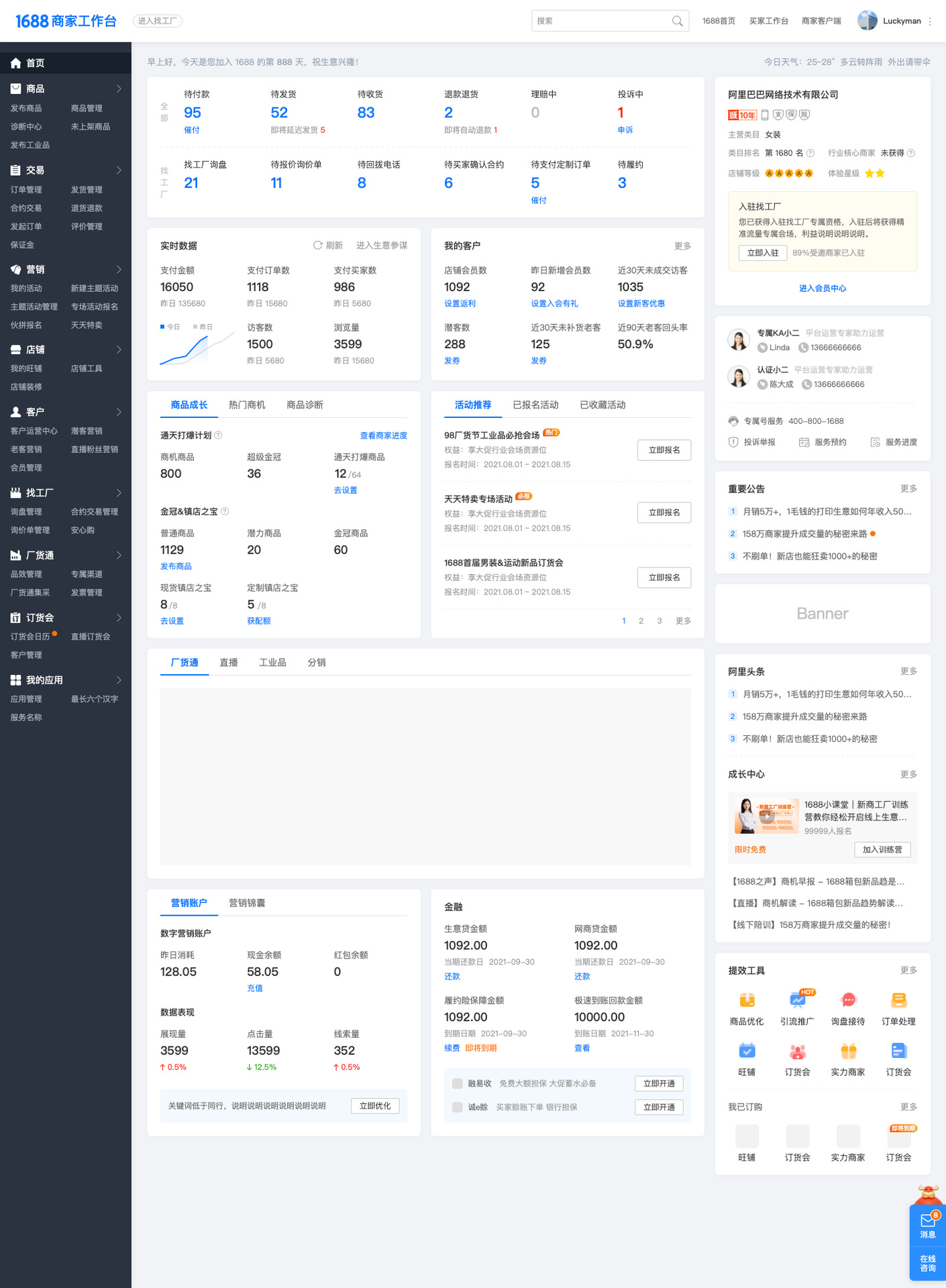Image resolution: width=946 pixels, height=1288 pixels.
Task: Click the 加入训练营 button
Action: tap(882, 849)
